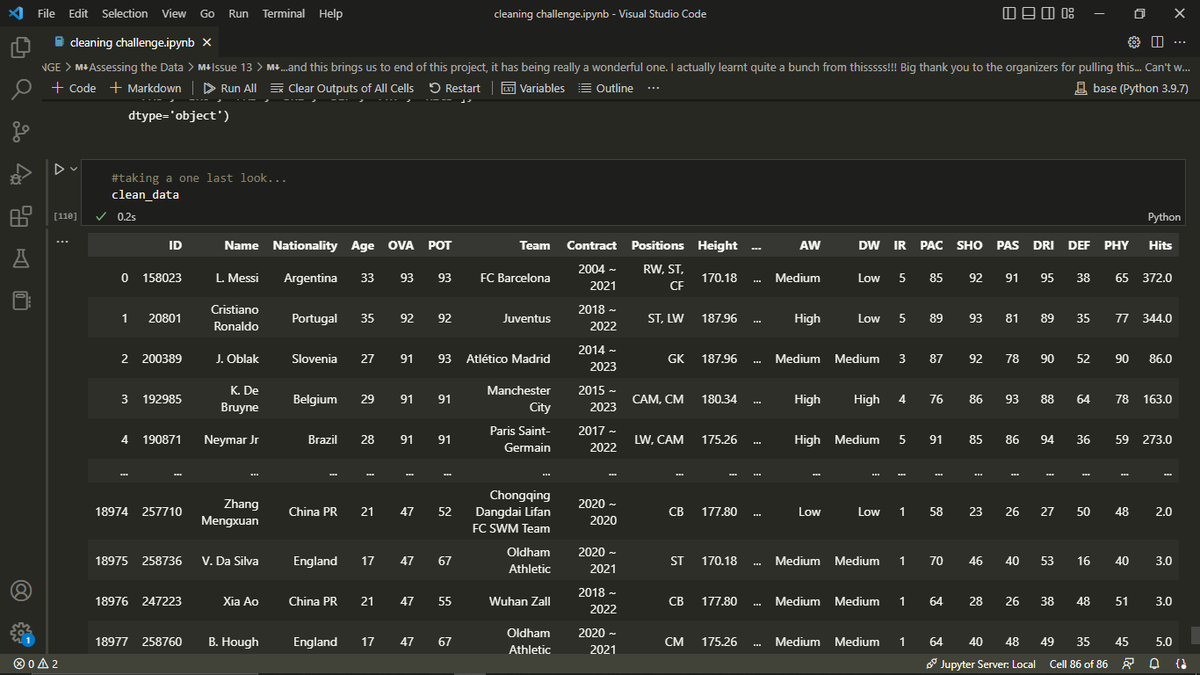Toggle panel layout button in title bar
The width and height of the screenshot is (1200, 675).
coord(1028,14)
